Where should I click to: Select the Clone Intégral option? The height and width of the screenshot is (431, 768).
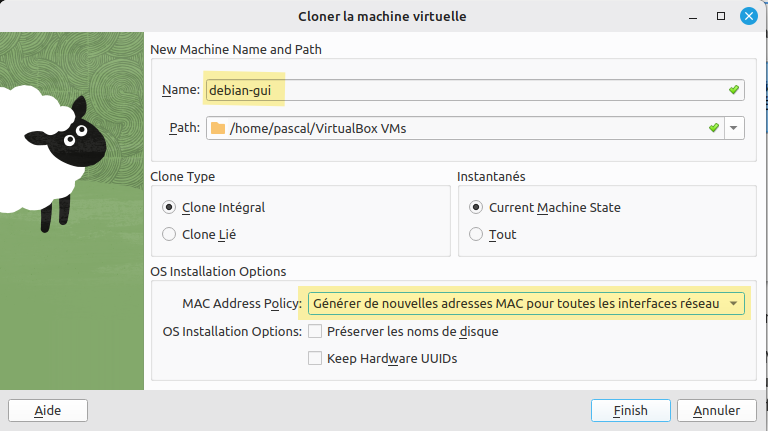click(x=169, y=208)
